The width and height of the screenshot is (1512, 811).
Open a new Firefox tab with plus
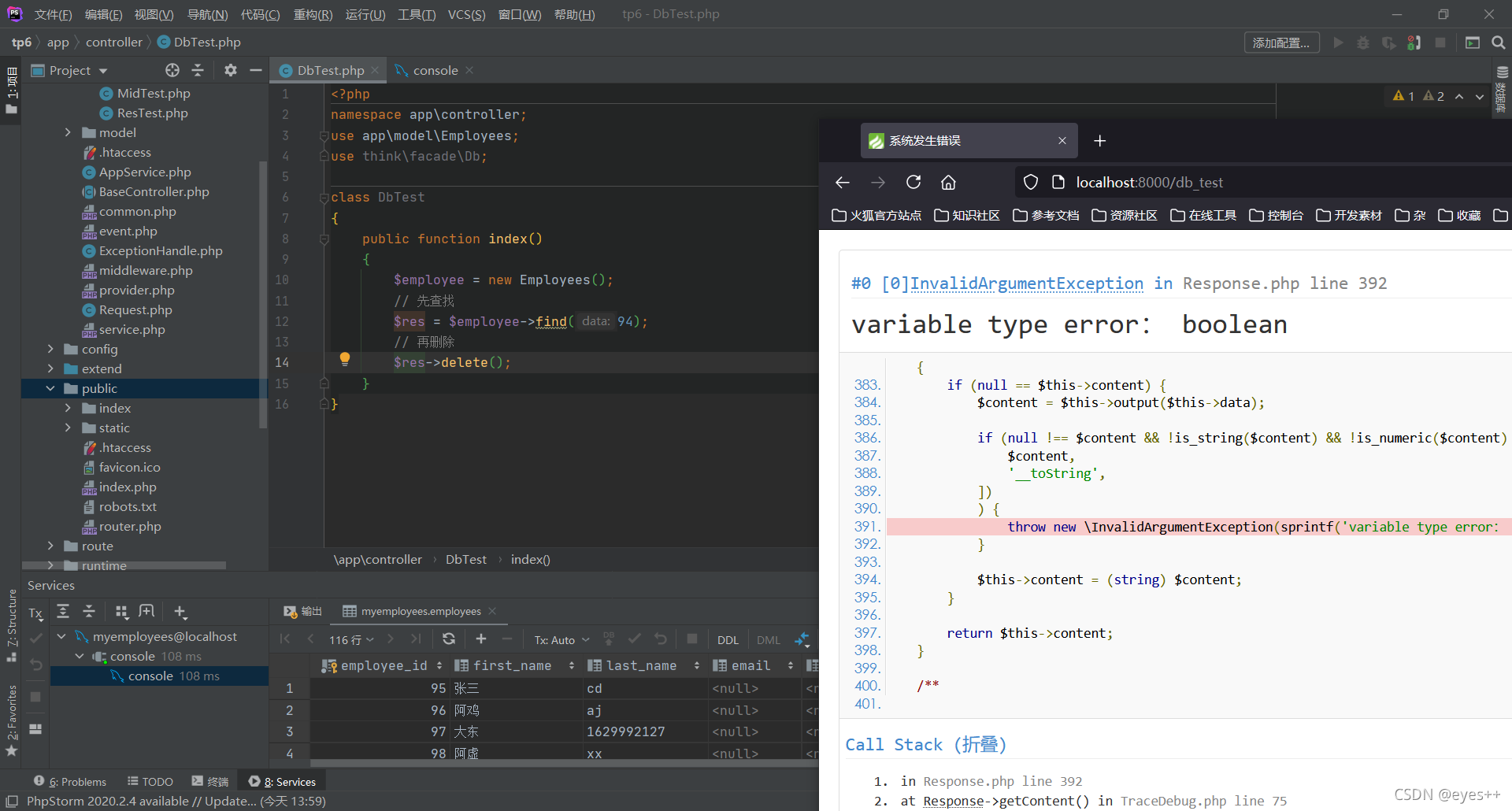[1100, 141]
